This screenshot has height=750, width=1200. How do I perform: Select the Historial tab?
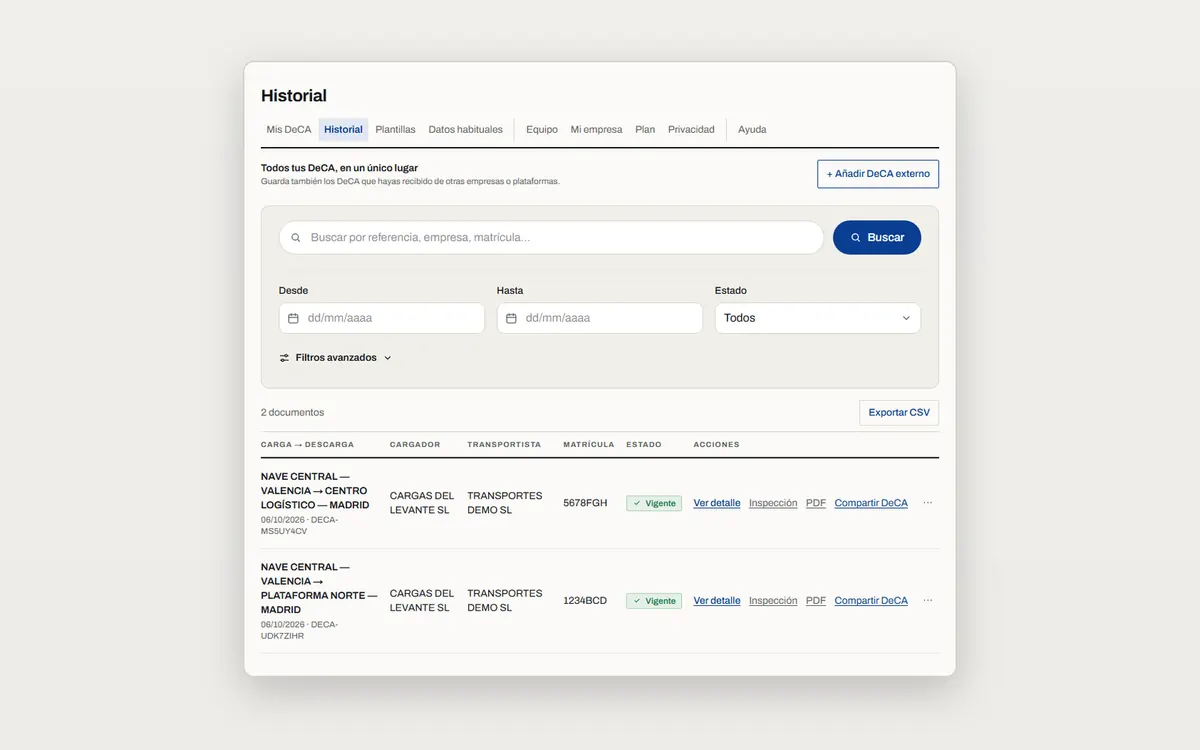[x=343, y=129]
